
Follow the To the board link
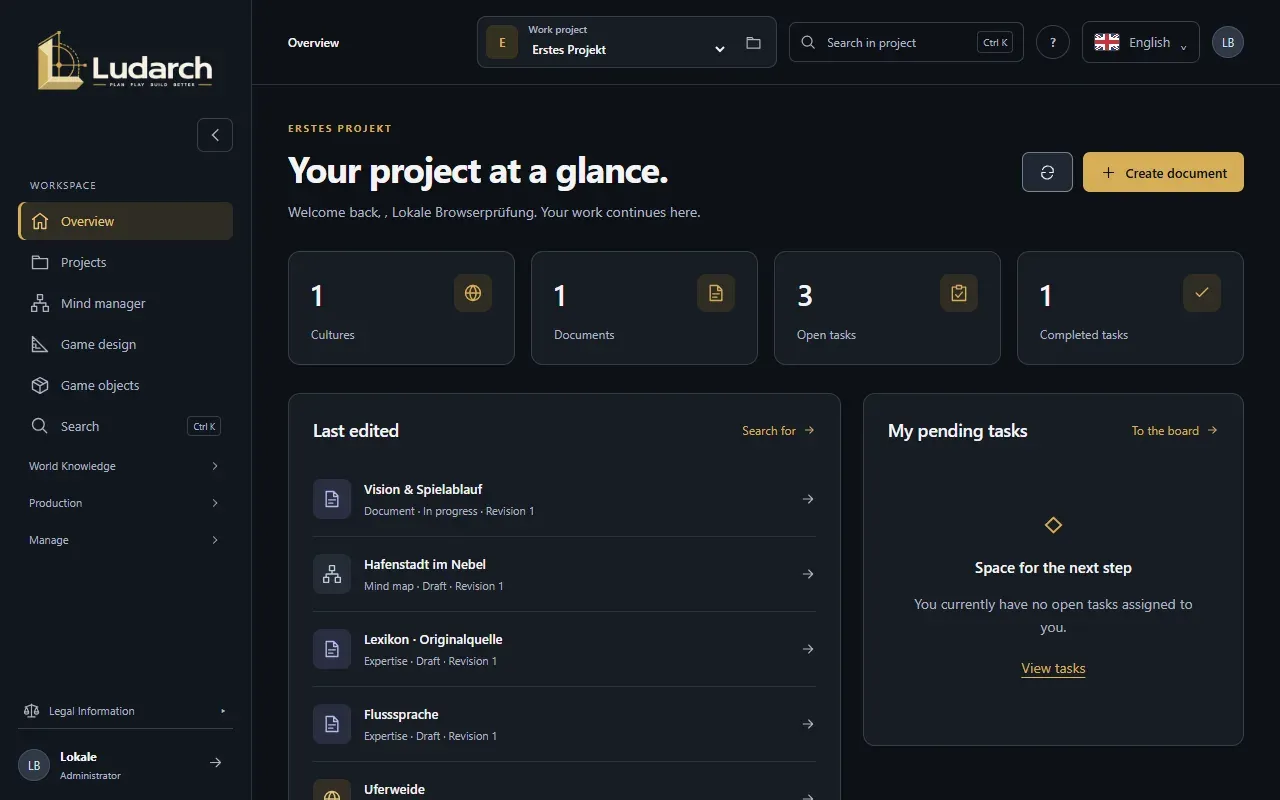(1174, 431)
